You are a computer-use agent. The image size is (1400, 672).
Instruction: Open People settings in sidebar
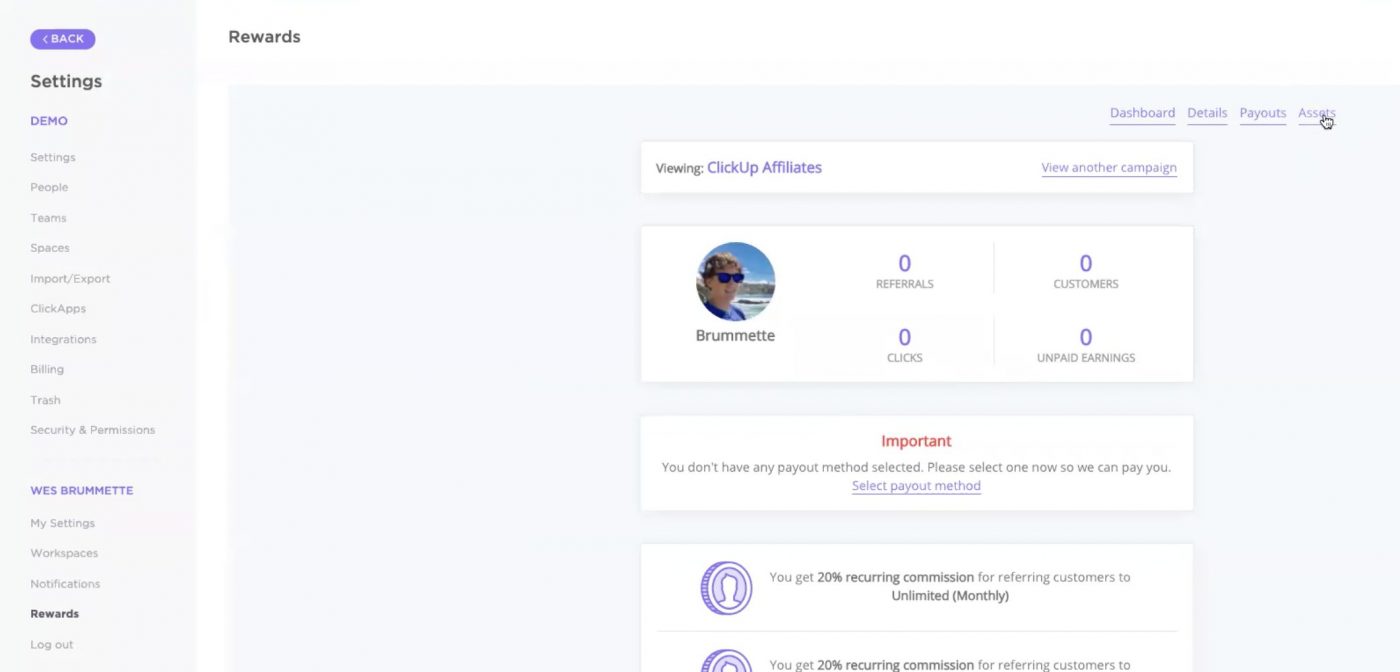(x=49, y=187)
